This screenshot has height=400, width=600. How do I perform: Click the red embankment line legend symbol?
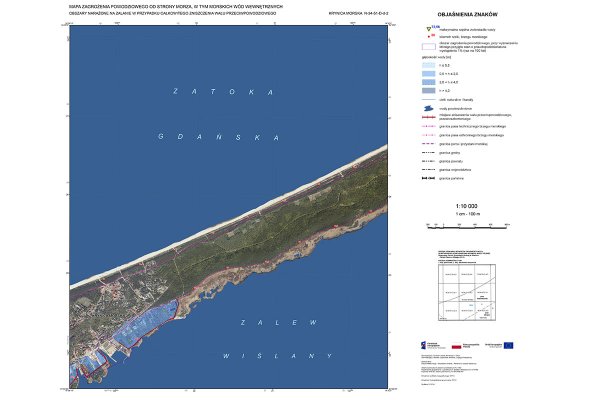[x=429, y=117]
